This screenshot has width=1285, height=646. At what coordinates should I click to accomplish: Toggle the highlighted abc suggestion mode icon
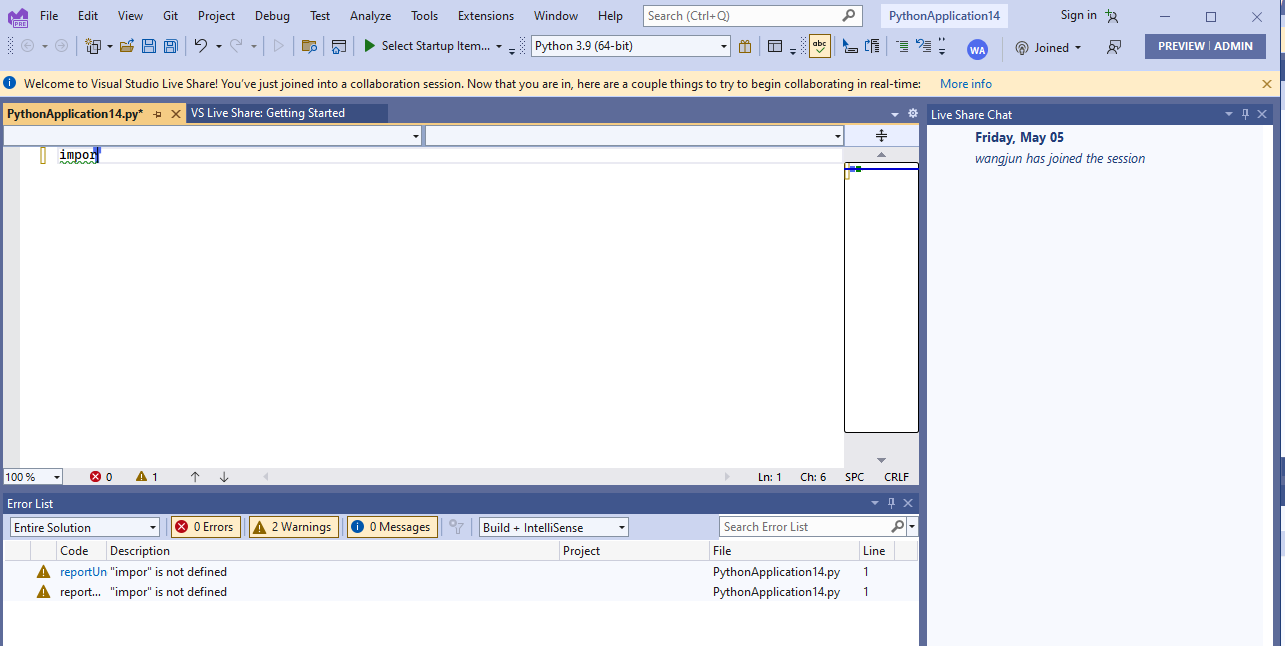click(x=819, y=46)
